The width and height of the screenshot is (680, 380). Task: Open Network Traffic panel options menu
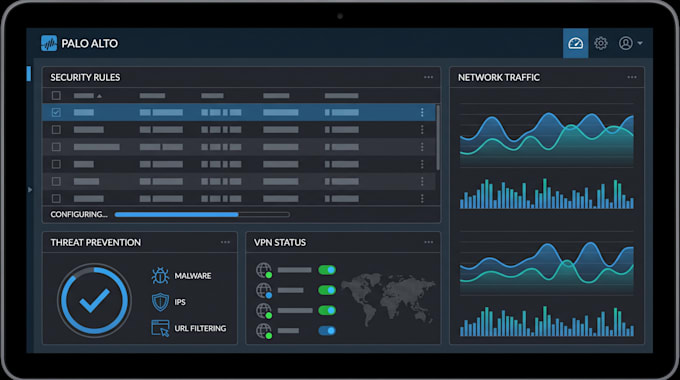point(632,77)
